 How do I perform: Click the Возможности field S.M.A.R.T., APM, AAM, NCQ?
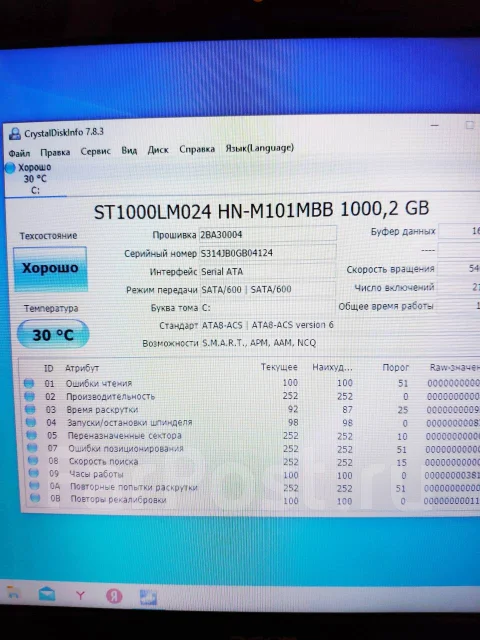[x=260, y=342]
